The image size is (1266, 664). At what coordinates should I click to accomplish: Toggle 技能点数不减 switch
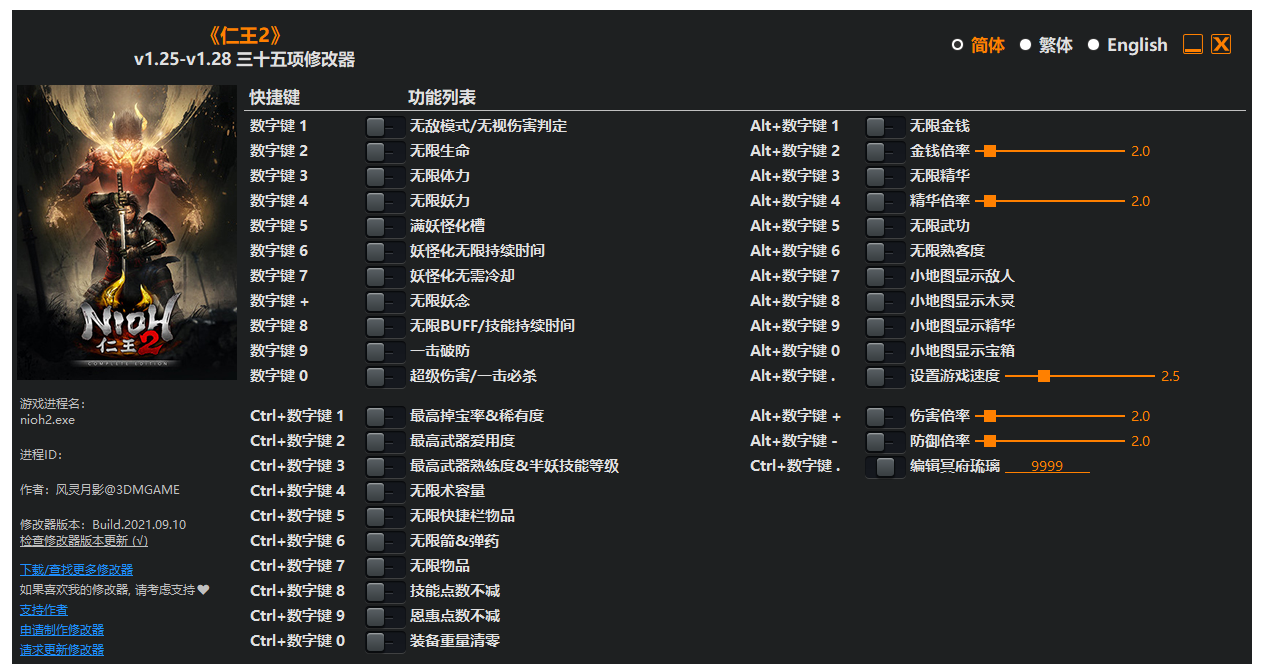[385, 591]
